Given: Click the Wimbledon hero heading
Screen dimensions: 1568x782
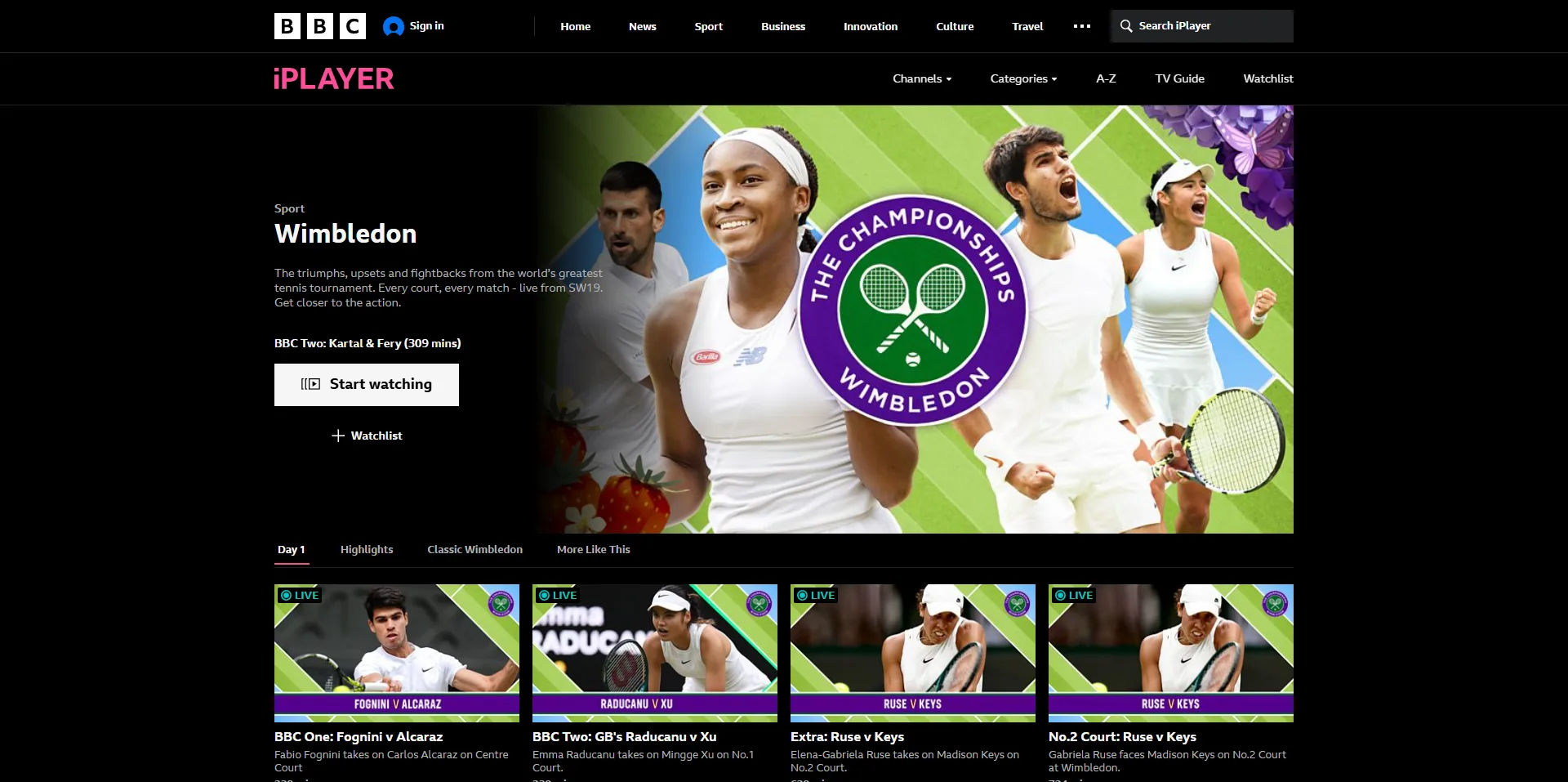Looking at the screenshot, I should click(345, 234).
